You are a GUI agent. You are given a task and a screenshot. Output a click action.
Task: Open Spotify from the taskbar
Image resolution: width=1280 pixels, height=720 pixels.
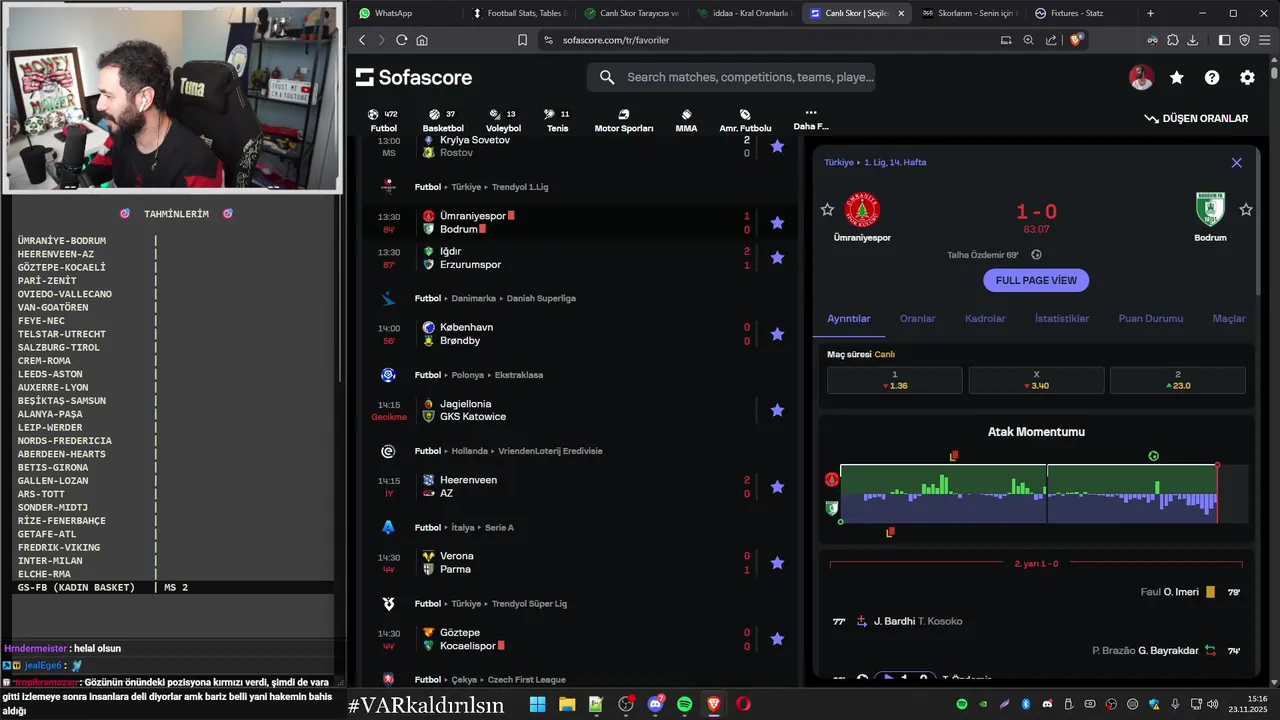(x=685, y=704)
